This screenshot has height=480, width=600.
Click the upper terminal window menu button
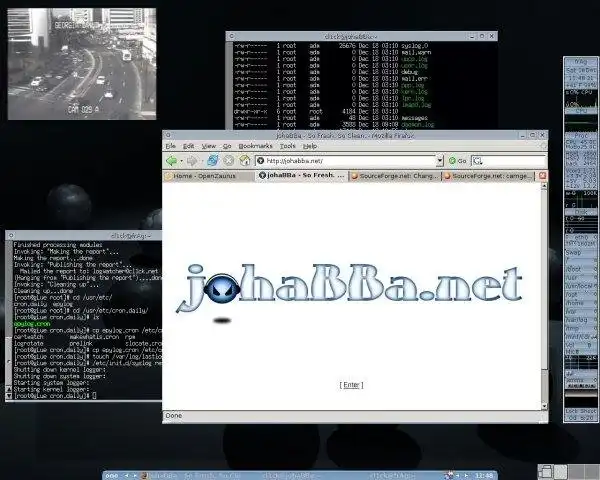(231, 36)
